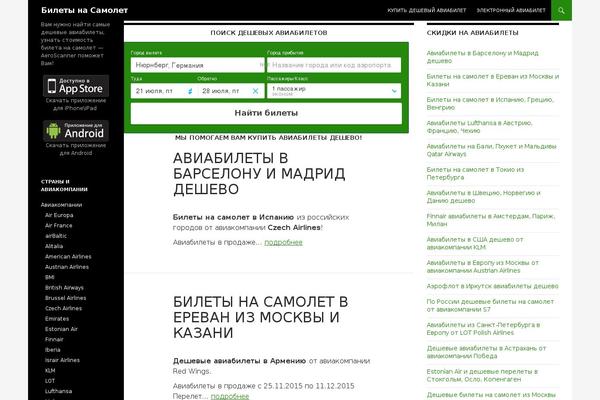The height and width of the screenshot is (400, 600).
Task: Open the search magnifier icon in header
Action: click(x=561, y=10)
